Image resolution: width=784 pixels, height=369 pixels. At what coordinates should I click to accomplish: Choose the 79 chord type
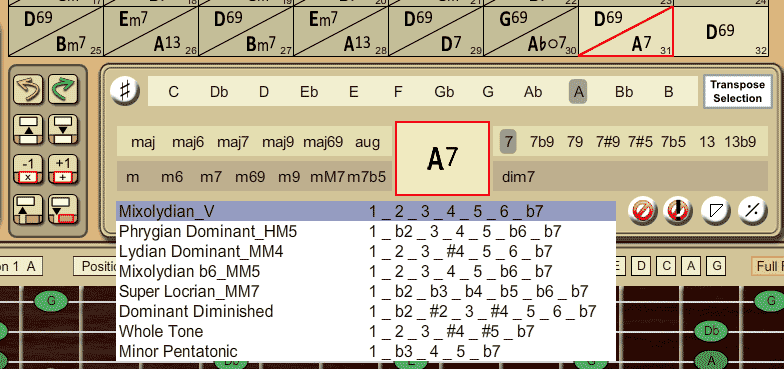point(575,142)
